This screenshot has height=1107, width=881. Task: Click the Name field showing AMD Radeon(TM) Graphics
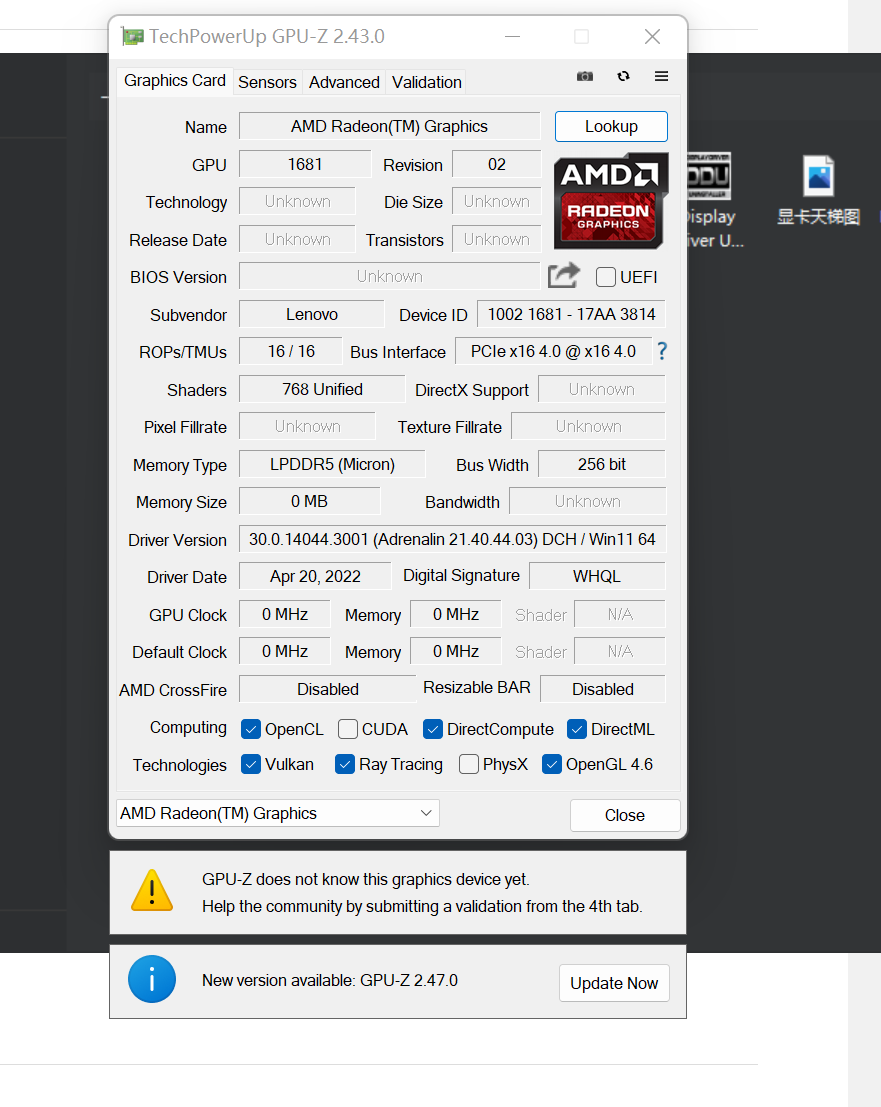tap(390, 126)
